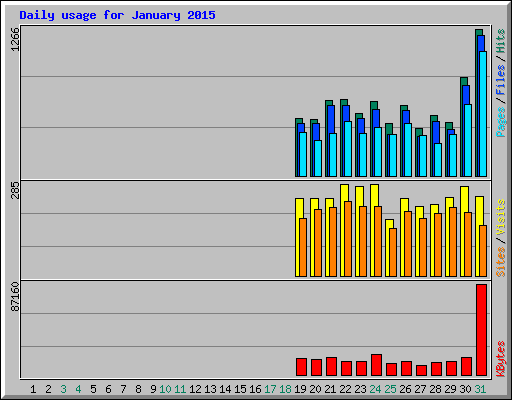Click day 16 label on the x-axis
Screen dimensions: 512x400
255,389
